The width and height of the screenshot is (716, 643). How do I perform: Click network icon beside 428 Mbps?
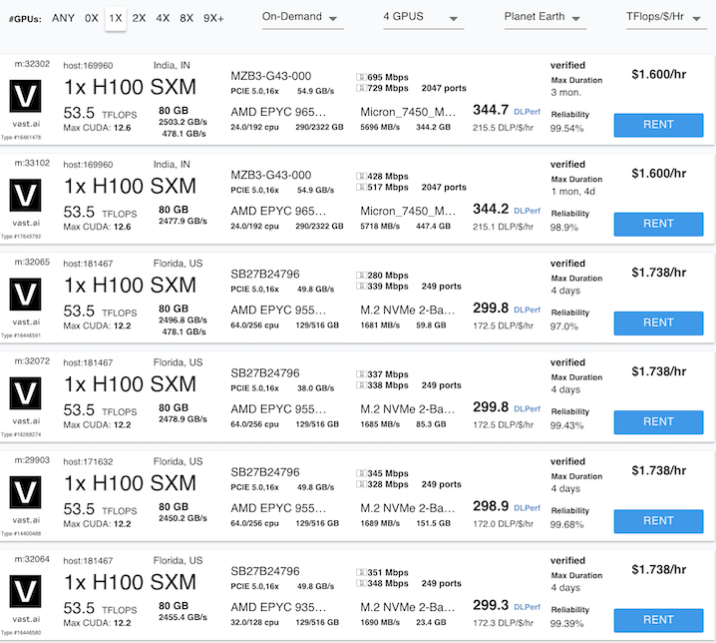pyautogui.click(x=361, y=176)
